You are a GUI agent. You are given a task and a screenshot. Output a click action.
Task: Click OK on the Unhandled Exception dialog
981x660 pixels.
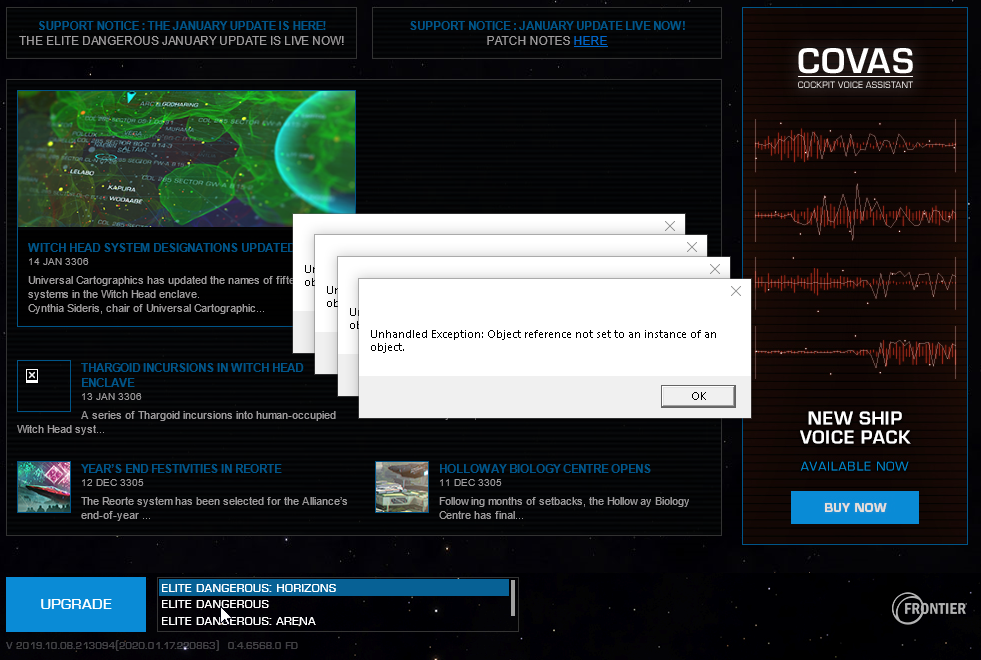coord(698,396)
